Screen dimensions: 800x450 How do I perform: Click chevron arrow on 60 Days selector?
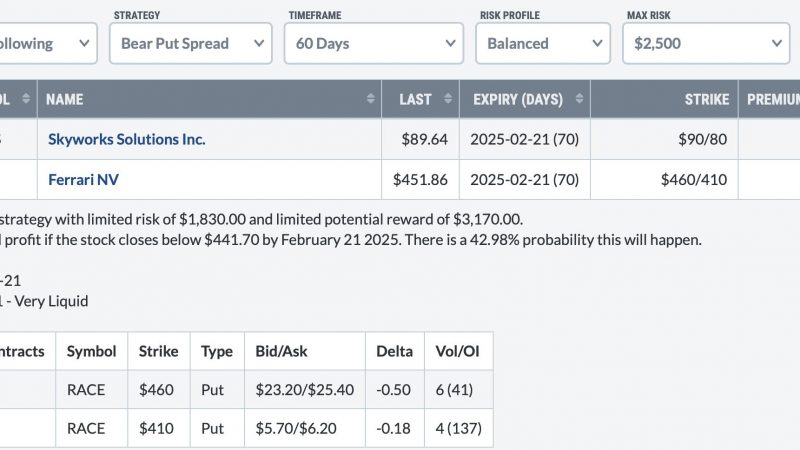coord(451,43)
